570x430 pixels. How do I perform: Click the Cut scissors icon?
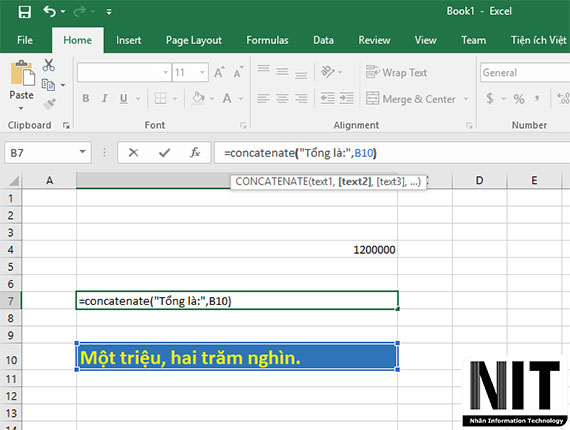pyautogui.click(x=48, y=65)
